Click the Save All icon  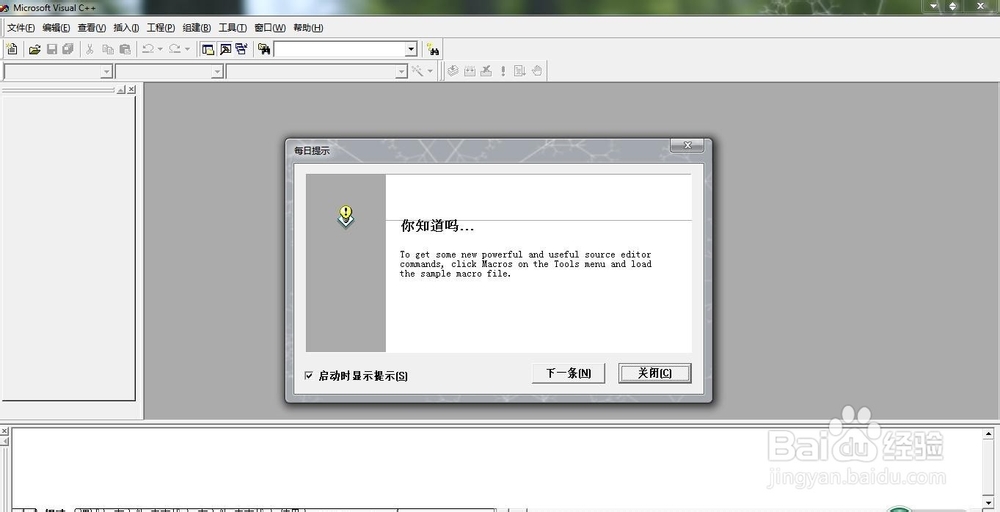pos(68,49)
